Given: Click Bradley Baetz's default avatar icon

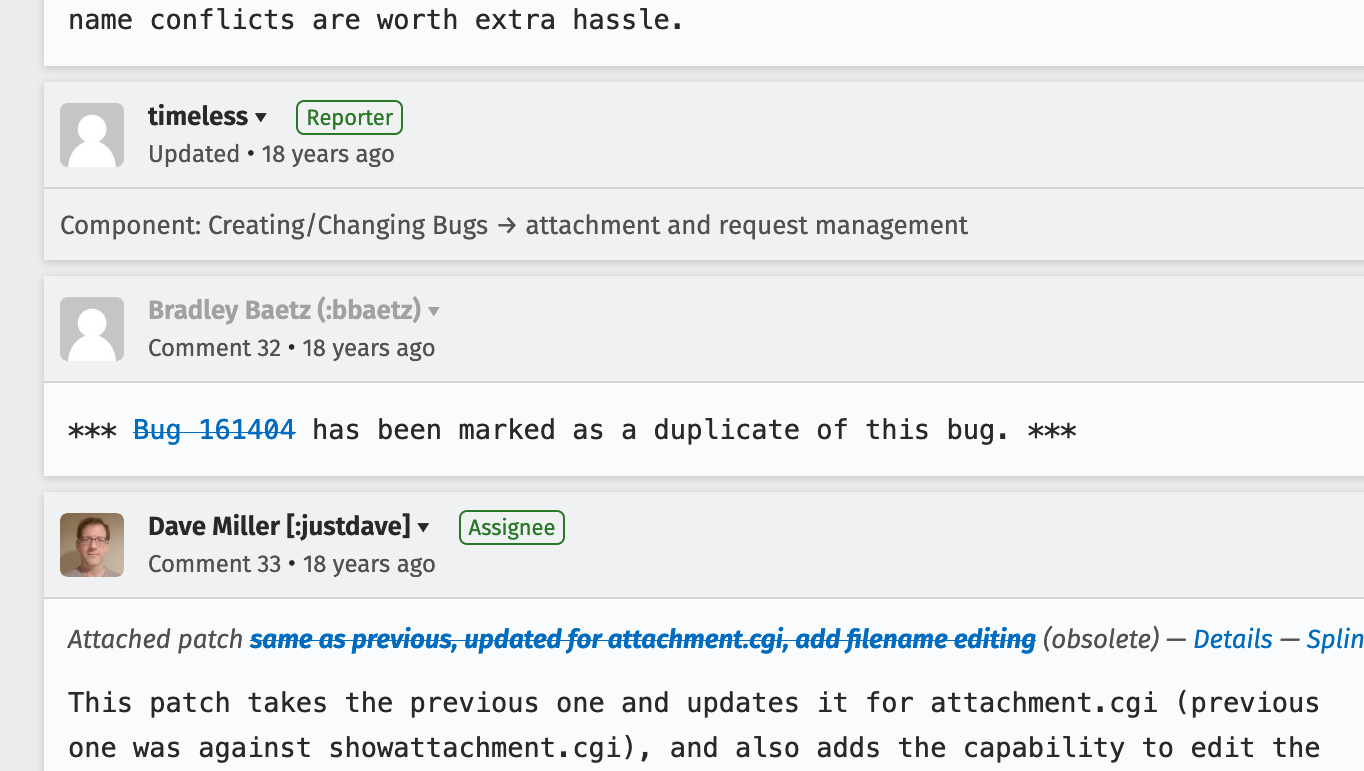Looking at the screenshot, I should coord(92,329).
